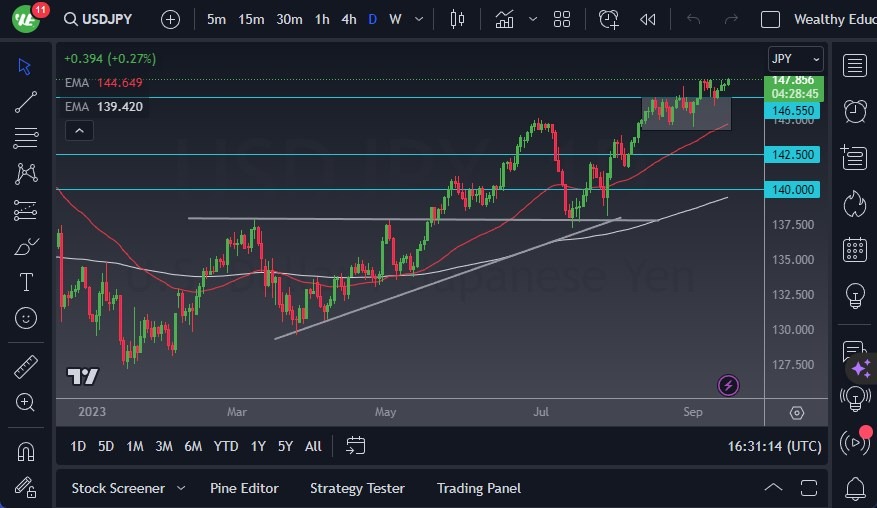Start bar replay mode

648,19
